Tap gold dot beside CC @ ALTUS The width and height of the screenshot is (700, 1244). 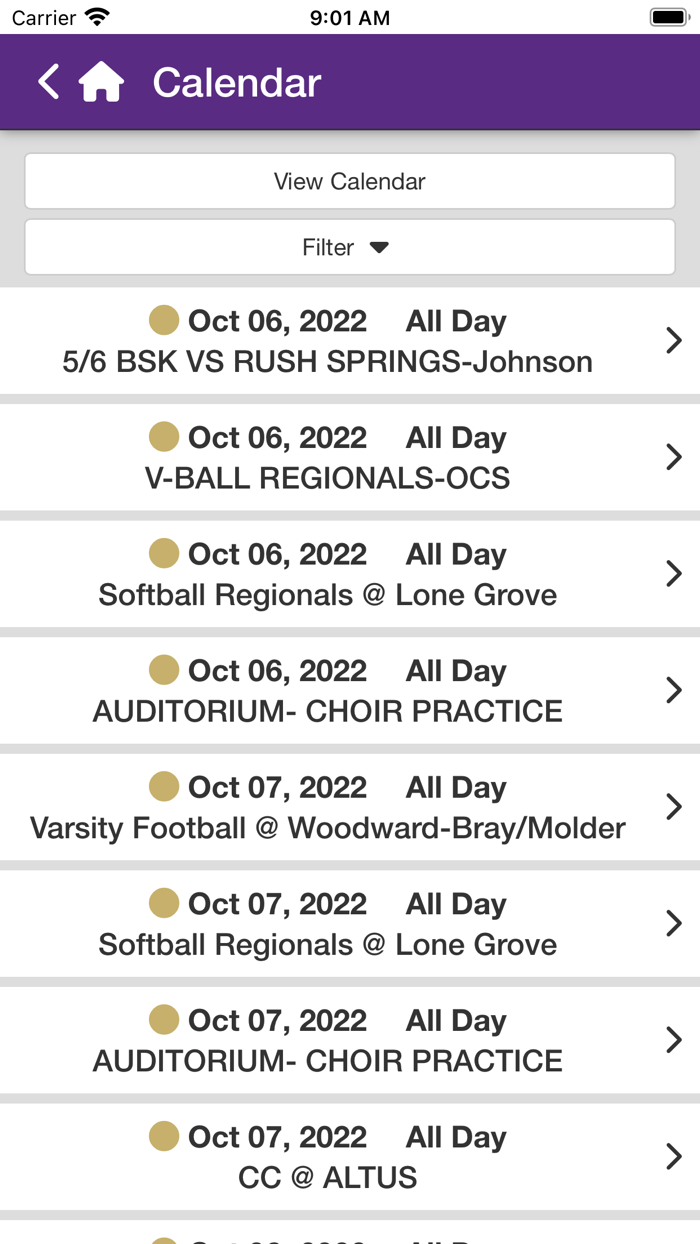164,1136
